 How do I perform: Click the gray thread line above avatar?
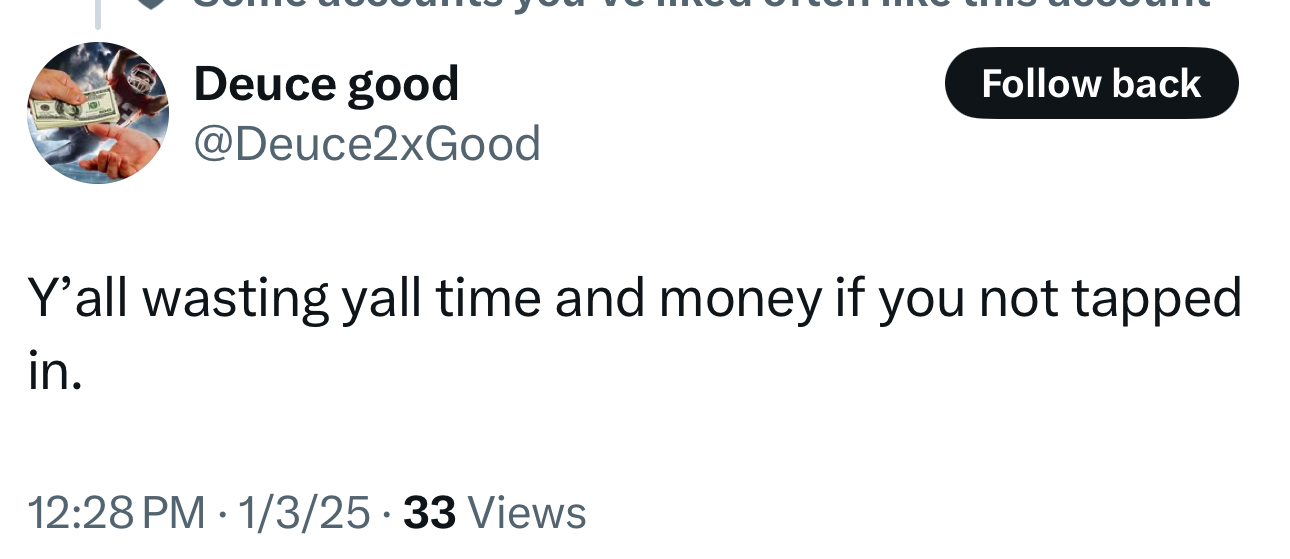click(x=98, y=14)
